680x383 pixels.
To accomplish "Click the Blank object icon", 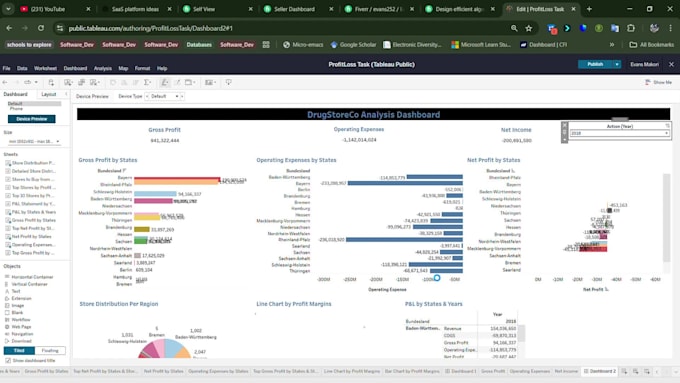I will (x=7, y=312).
